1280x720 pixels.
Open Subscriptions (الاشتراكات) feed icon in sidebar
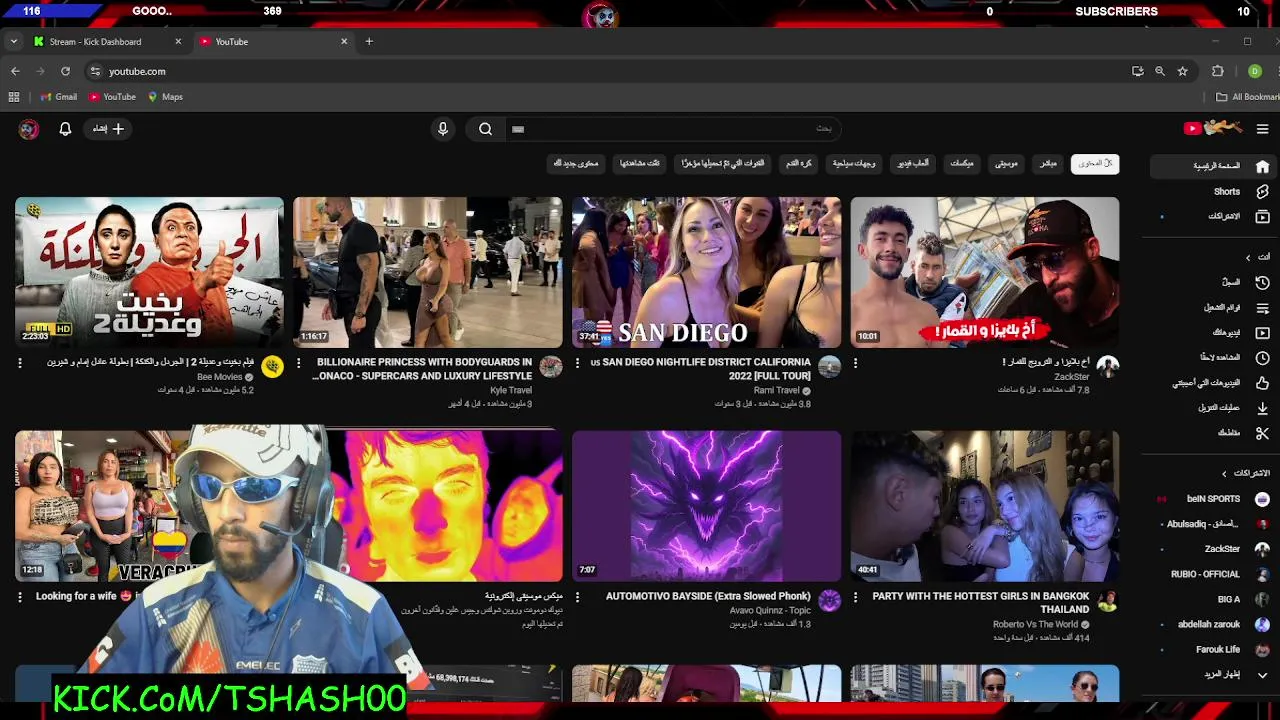click(x=1262, y=216)
